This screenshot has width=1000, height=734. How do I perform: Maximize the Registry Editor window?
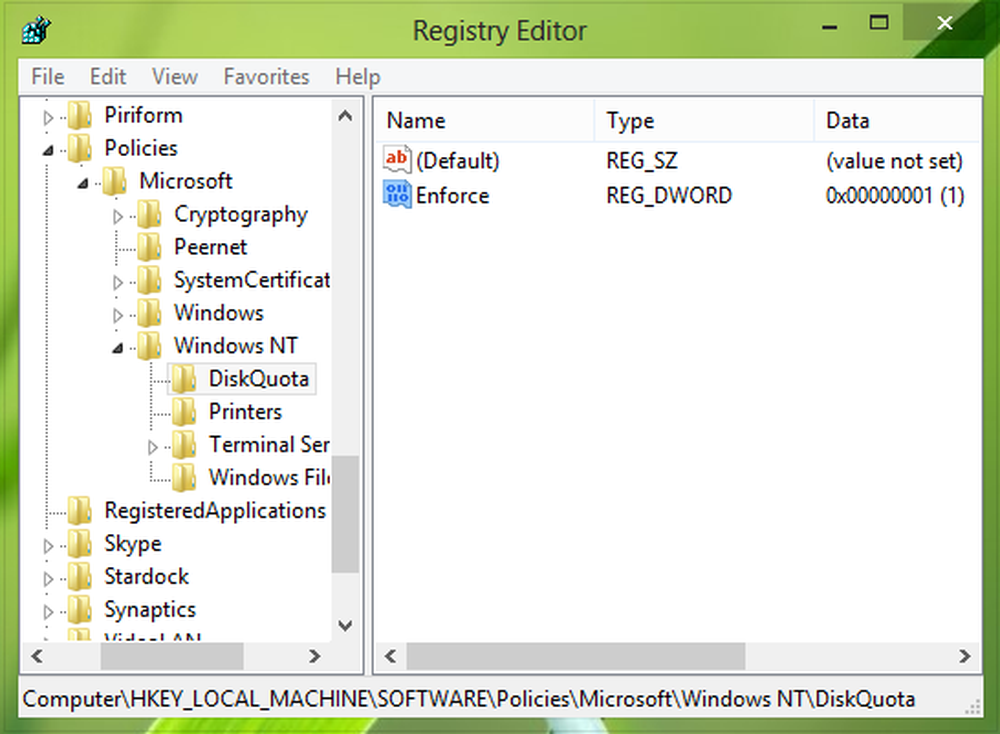879,24
